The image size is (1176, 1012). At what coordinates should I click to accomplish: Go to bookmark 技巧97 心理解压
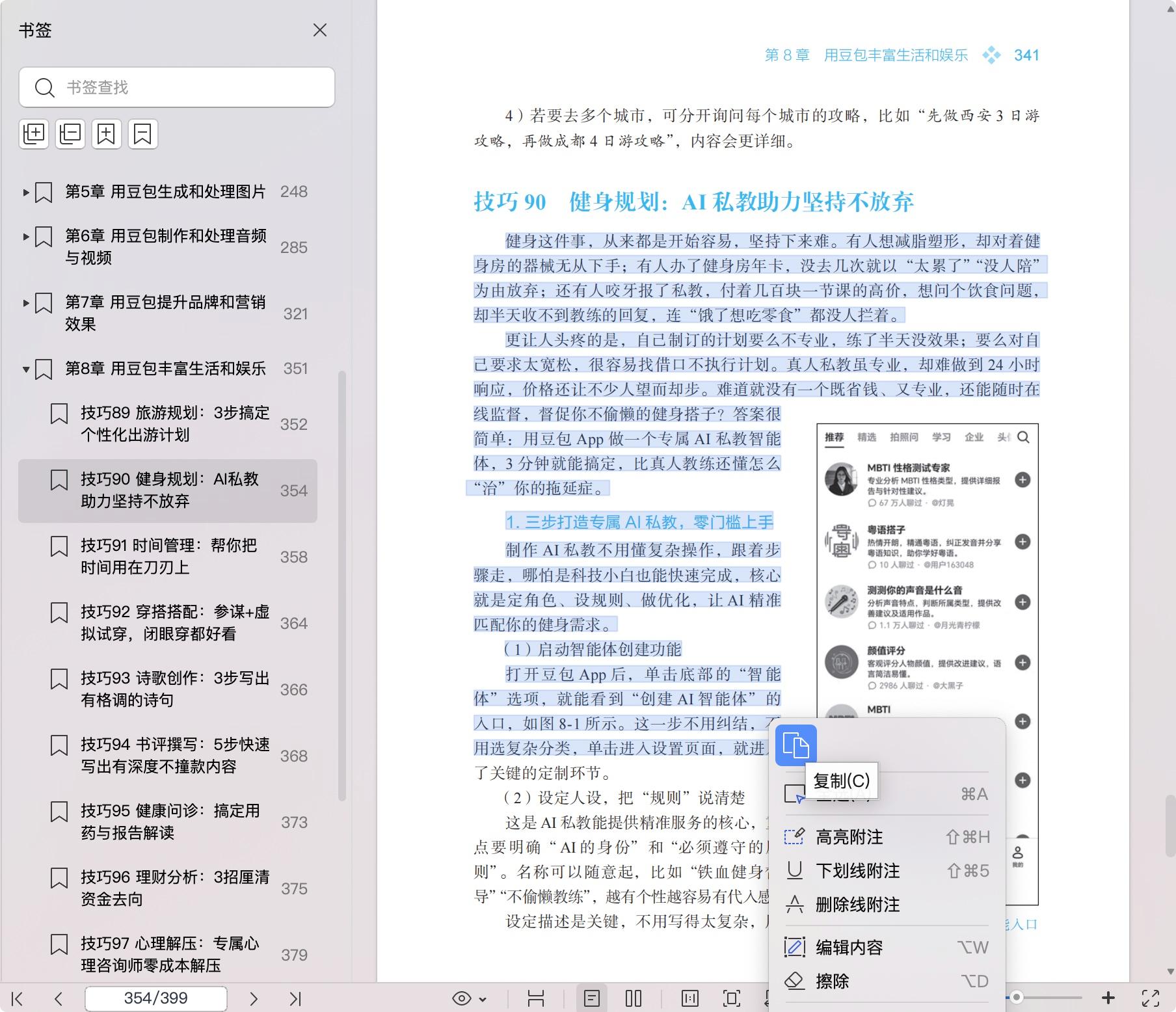tap(170, 954)
